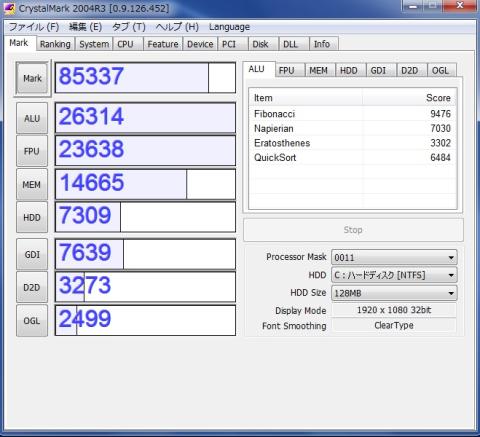
Task: Open the ヘルプ (H) menu
Action: click(177, 27)
